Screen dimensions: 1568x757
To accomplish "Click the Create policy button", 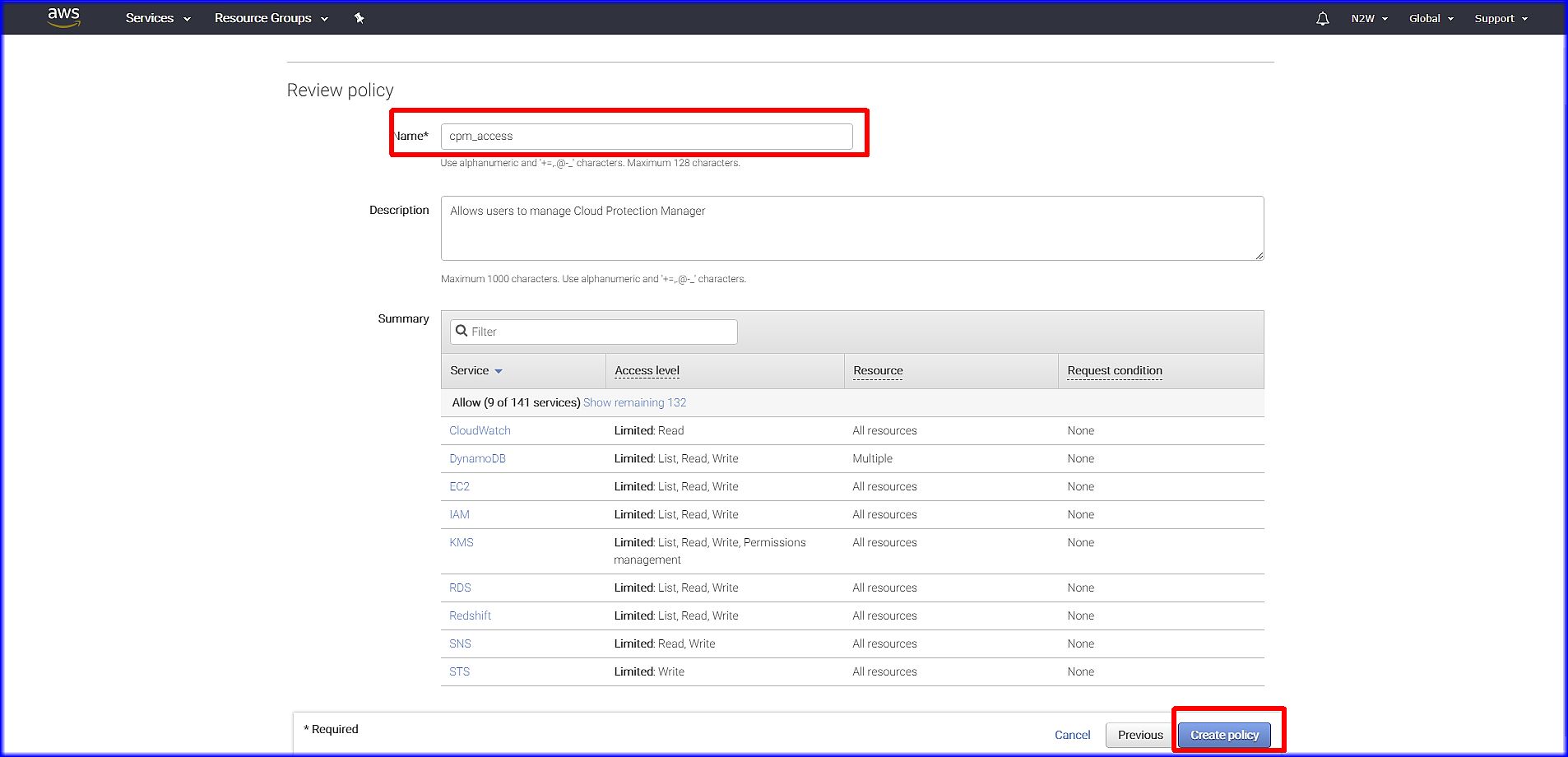I will click(1224, 735).
